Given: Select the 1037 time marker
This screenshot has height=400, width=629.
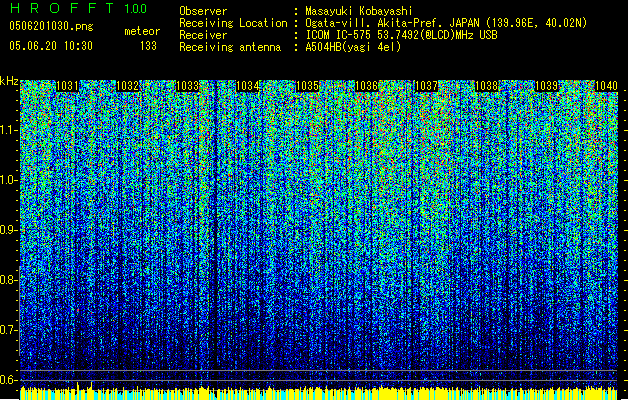Looking at the screenshot, I should pos(427,87).
